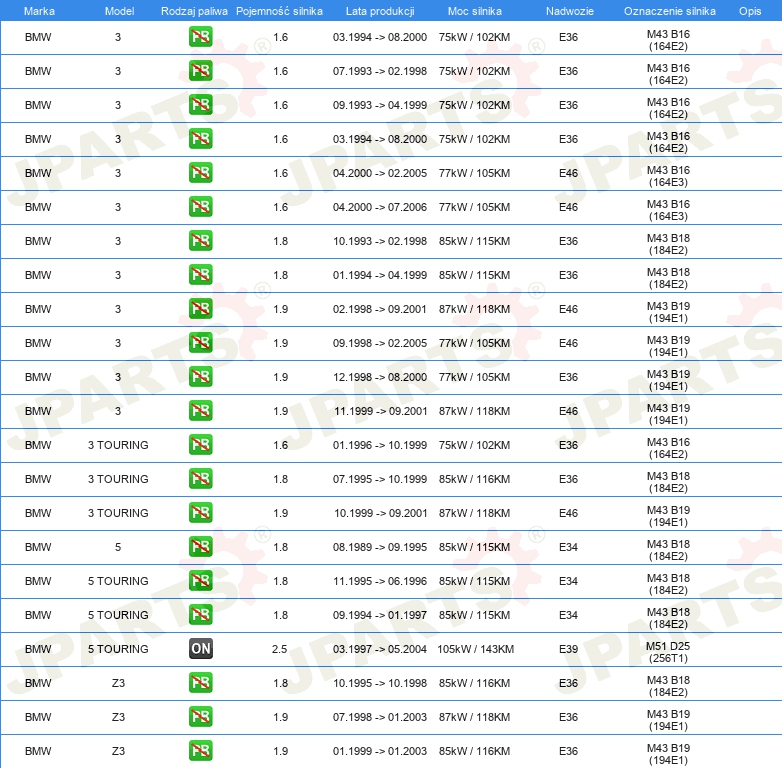Screen dimensions: 782x768
Task: Click the petrol icon for 5 TOURING 09.1994 -> 01.1997
Action: (200, 614)
